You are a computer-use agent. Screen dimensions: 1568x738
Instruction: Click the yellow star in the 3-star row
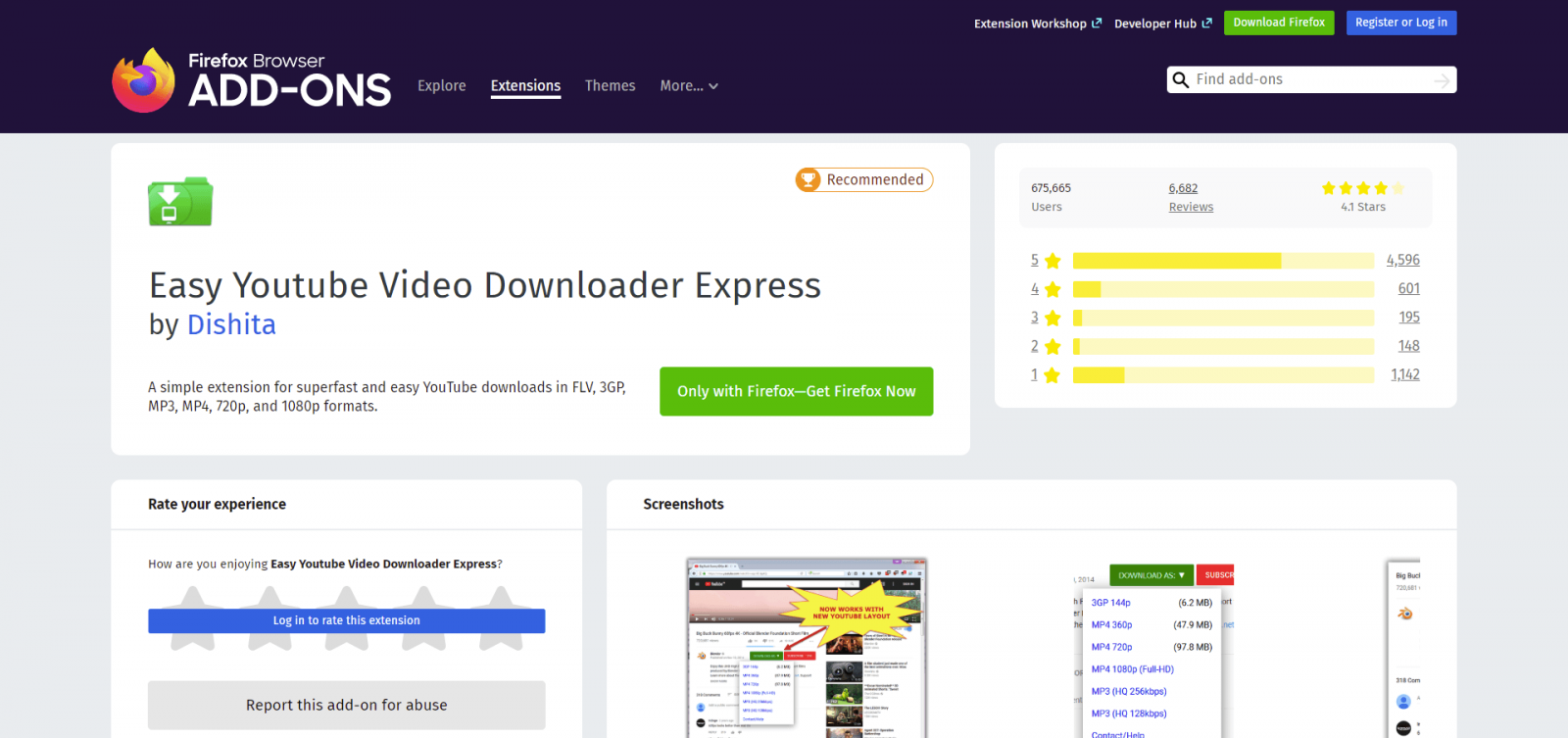1053,318
